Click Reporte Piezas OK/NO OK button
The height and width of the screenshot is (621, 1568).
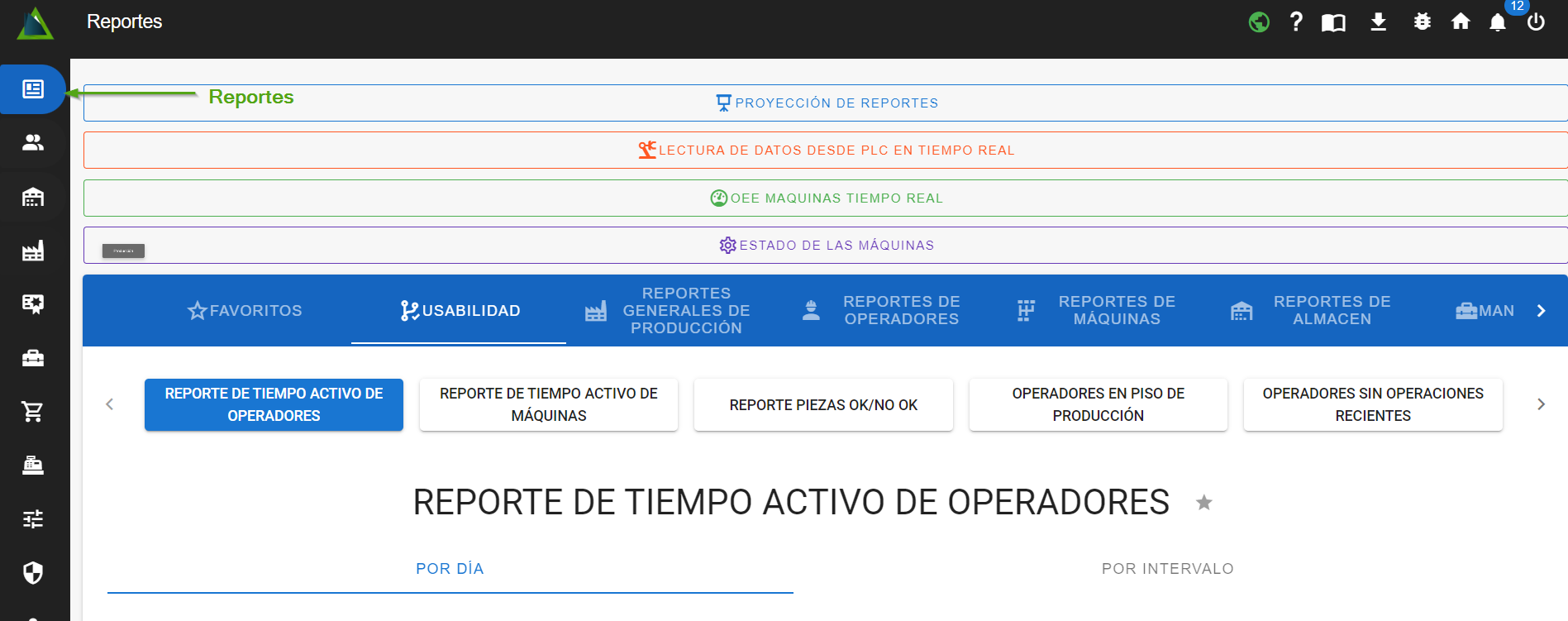(x=823, y=405)
